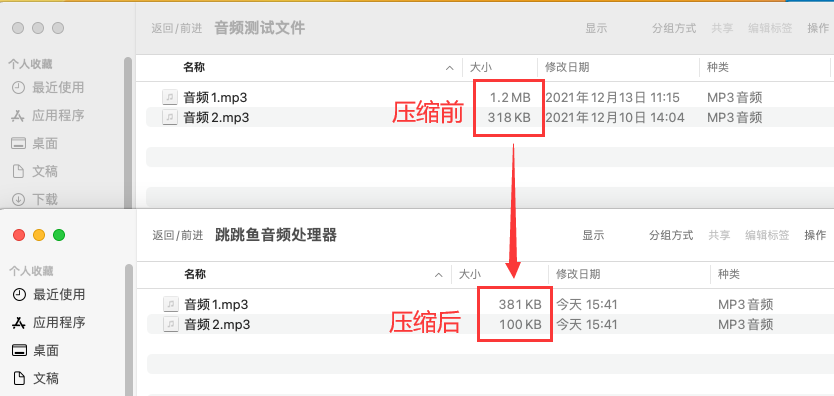Click 返回/前进 in 跳跳鱼音频处理器 window
The height and width of the screenshot is (396, 834).
[x=178, y=235]
